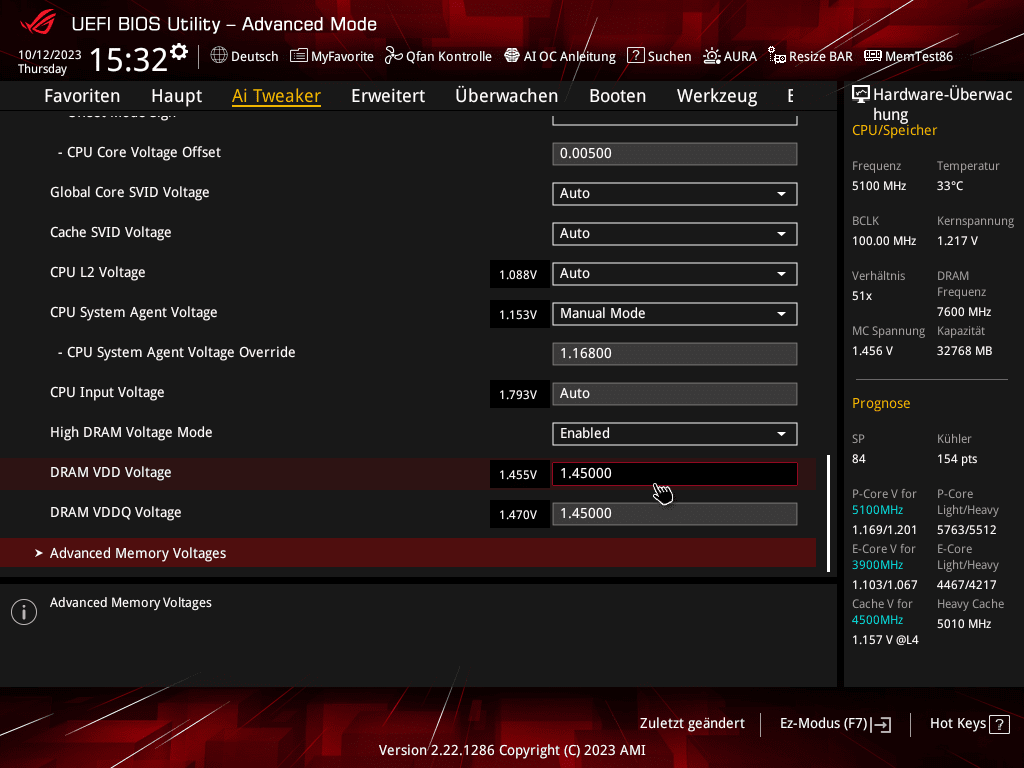Viewport: 1024px width, 768px height.
Task: Click CPU System Agent Voltage Override field
Action: [675, 353]
